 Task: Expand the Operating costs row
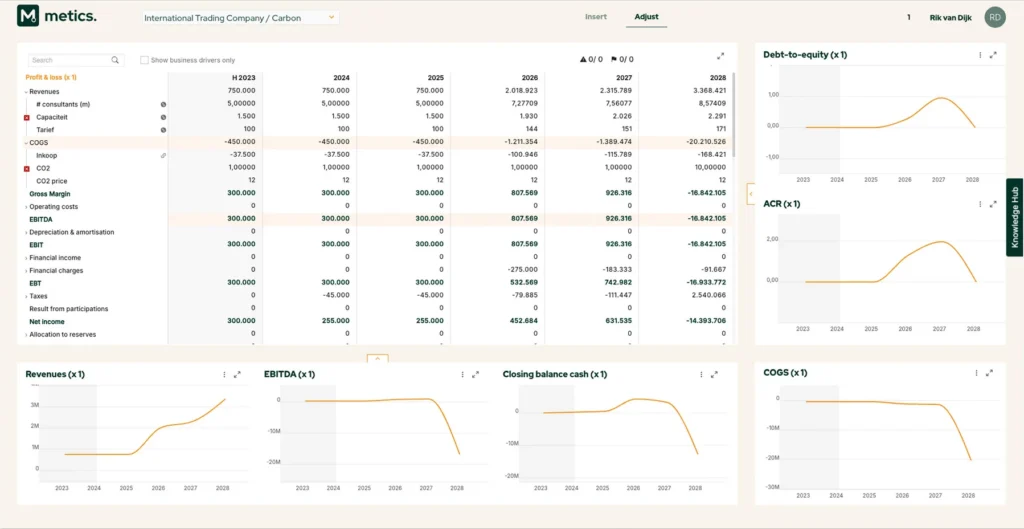pyautogui.click(x=26, y=207)
